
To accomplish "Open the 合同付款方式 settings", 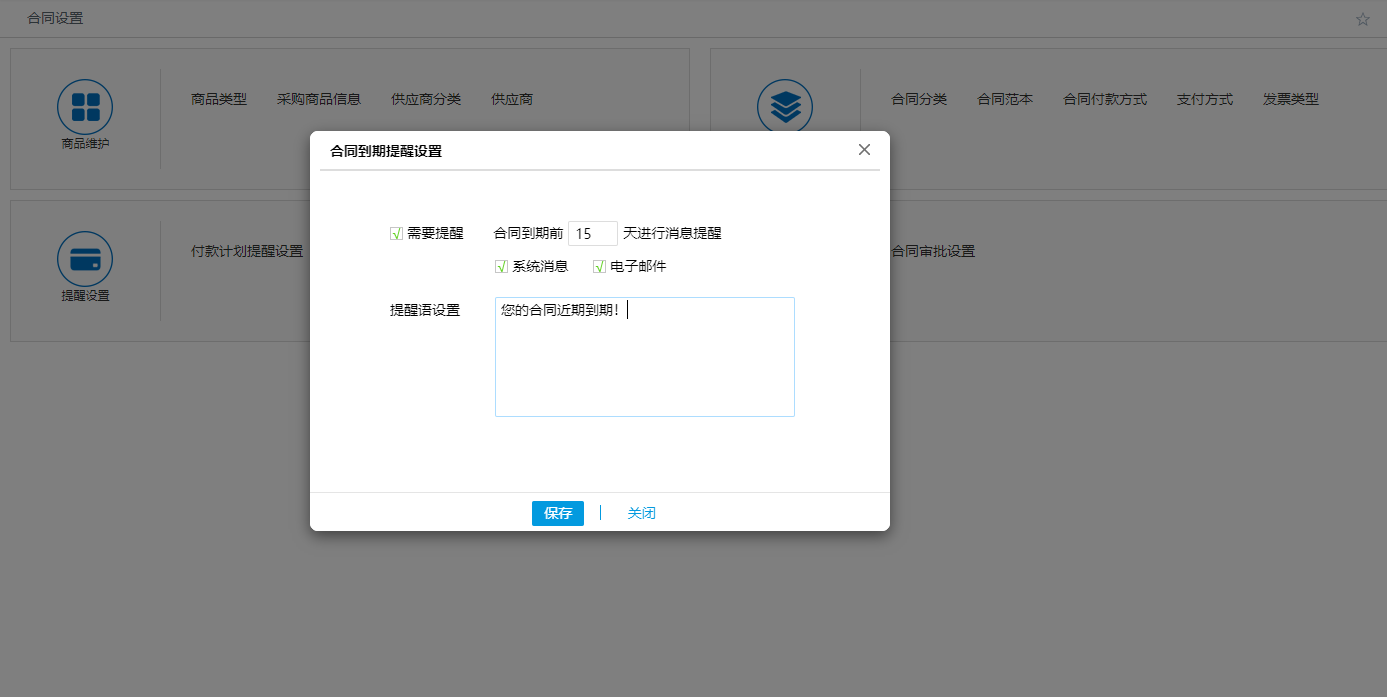I will (1104, 99).
